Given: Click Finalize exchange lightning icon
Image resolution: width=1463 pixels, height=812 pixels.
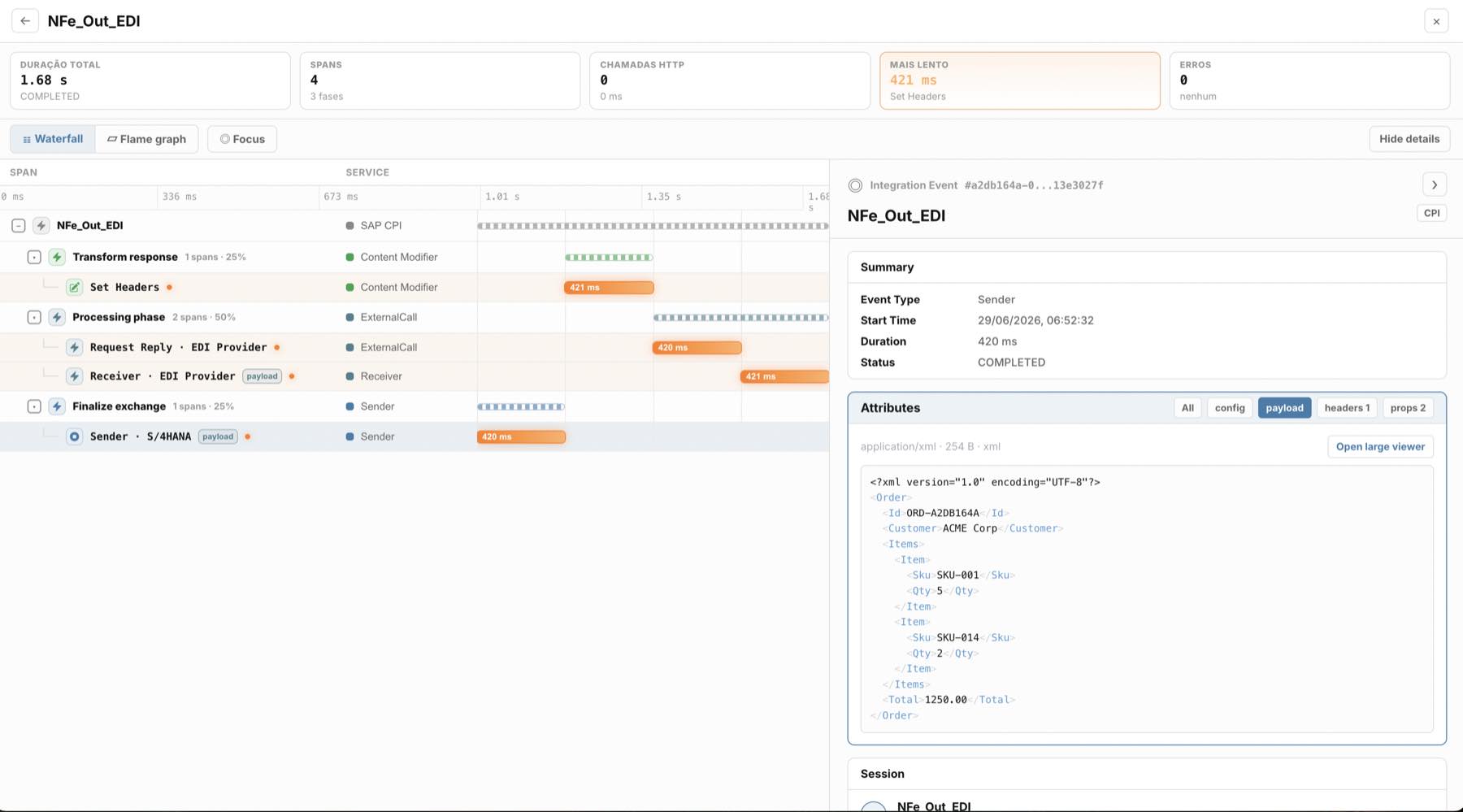Looking at the screenshot, I should pos(57,406).
